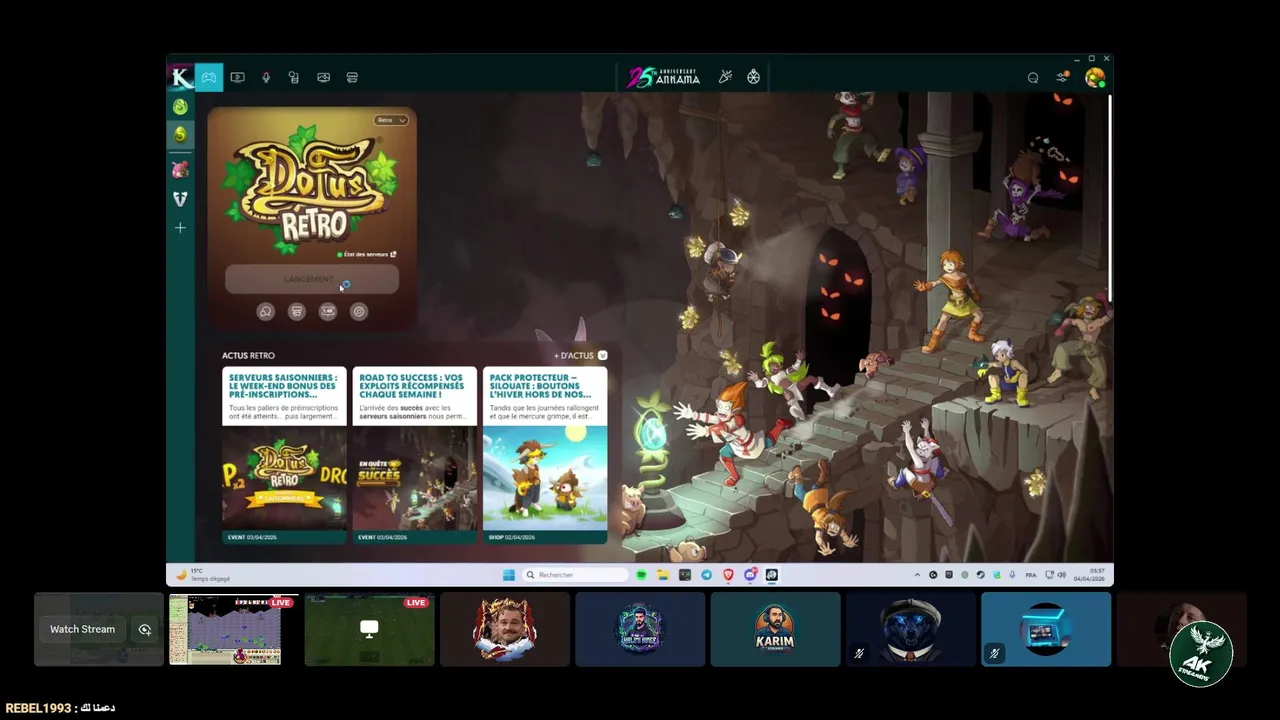Show hidden system tray icons

point(918,575)
